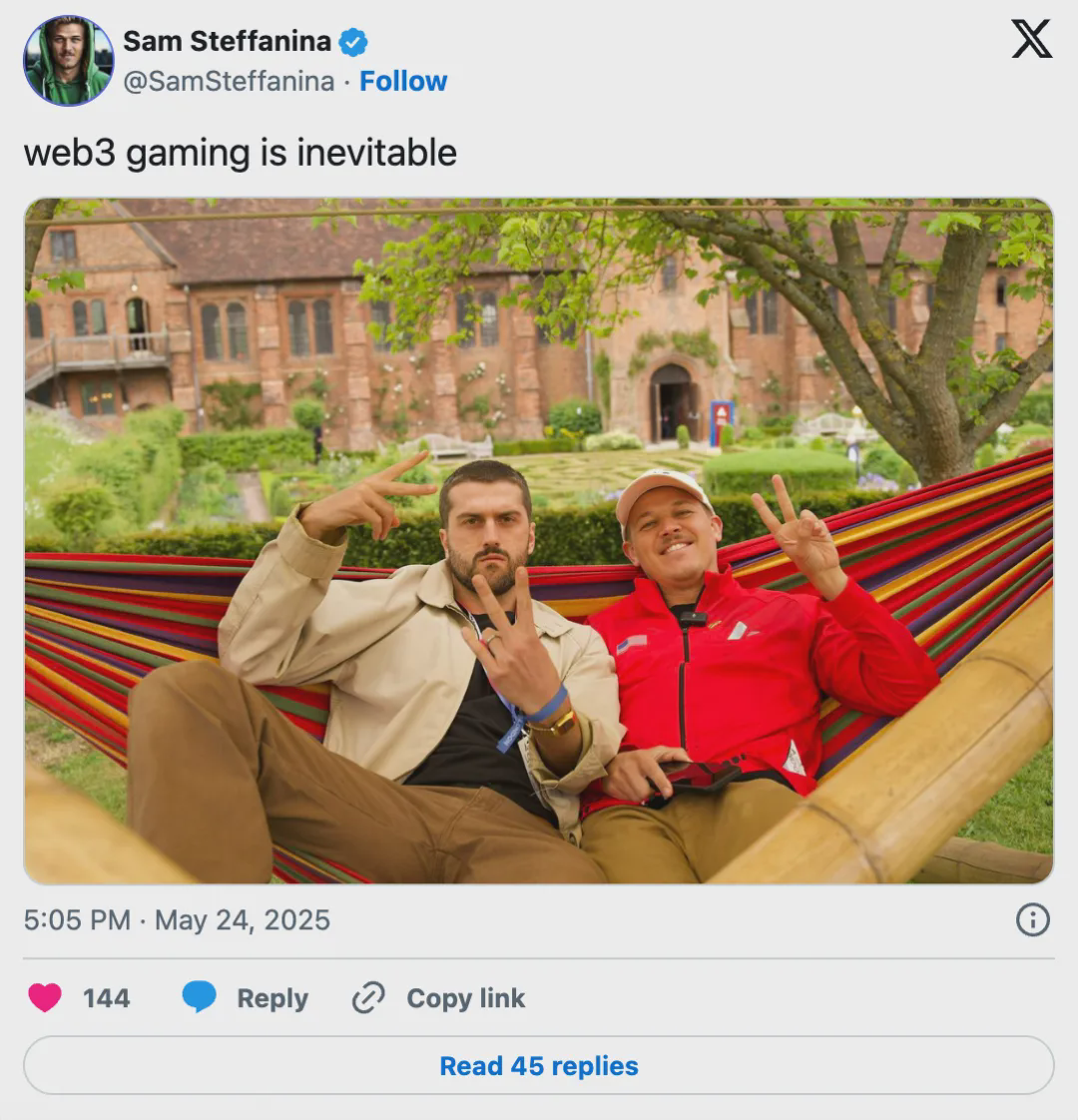Open the @SamSteffanina handle link
Viewport: 1078px width, 1120px height.
coord(229,81)
